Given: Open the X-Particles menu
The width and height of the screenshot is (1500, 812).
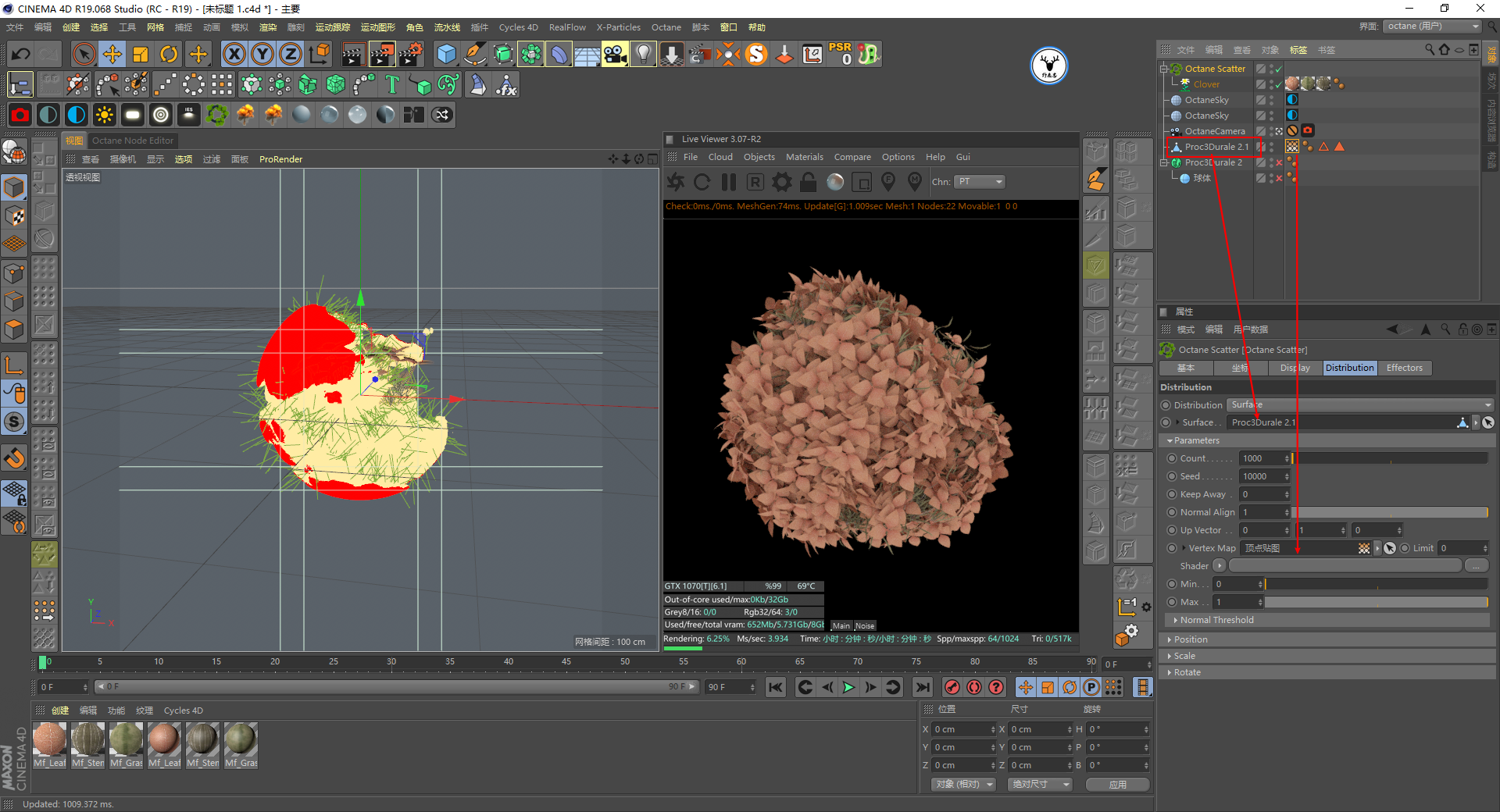Looking at the screenshot, I should pyautogui.click(x=618, y=27).
